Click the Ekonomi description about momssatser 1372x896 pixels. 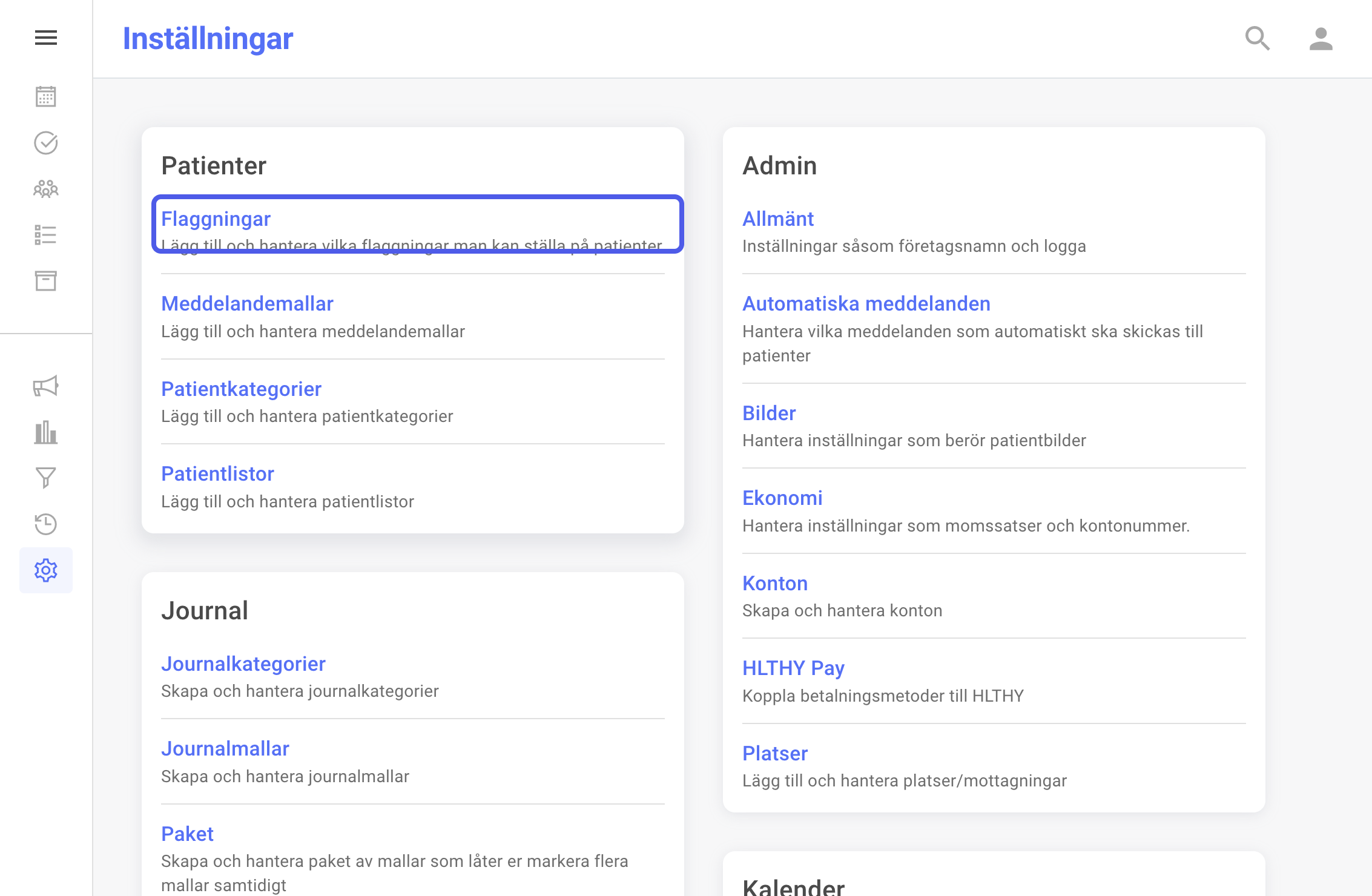[966, 526]
